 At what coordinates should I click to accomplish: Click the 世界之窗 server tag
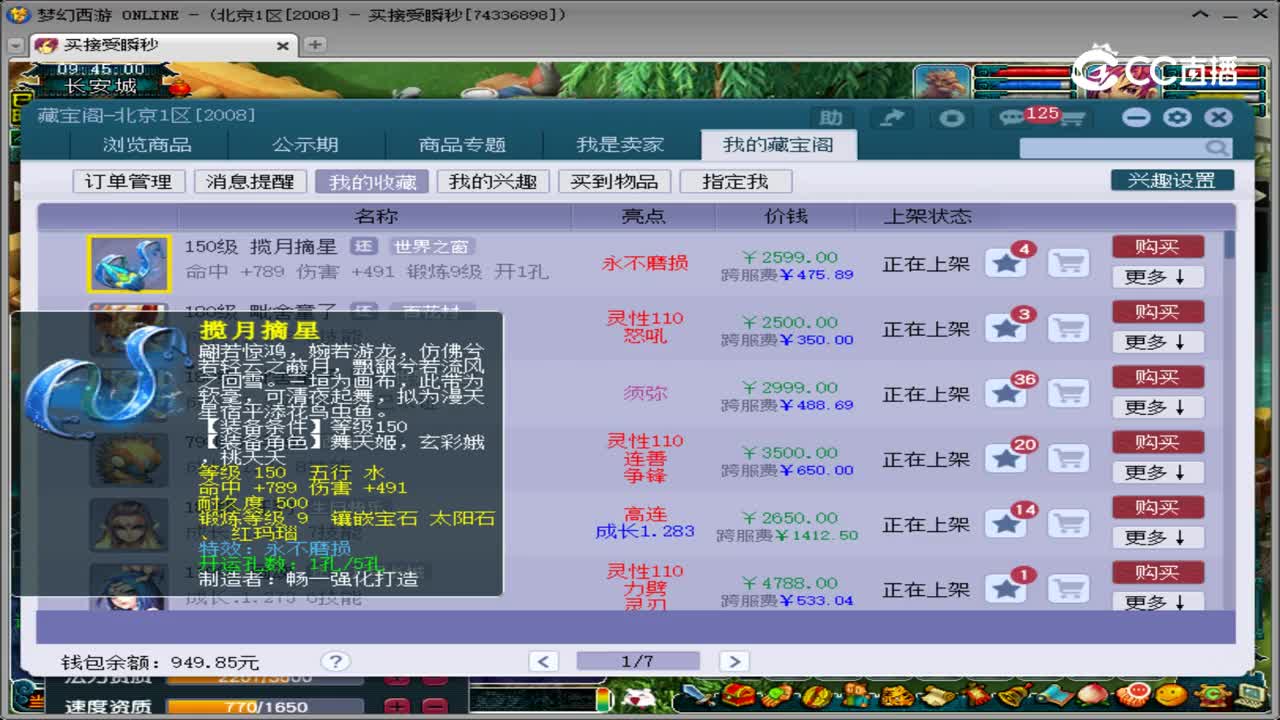tap(432, 246)
